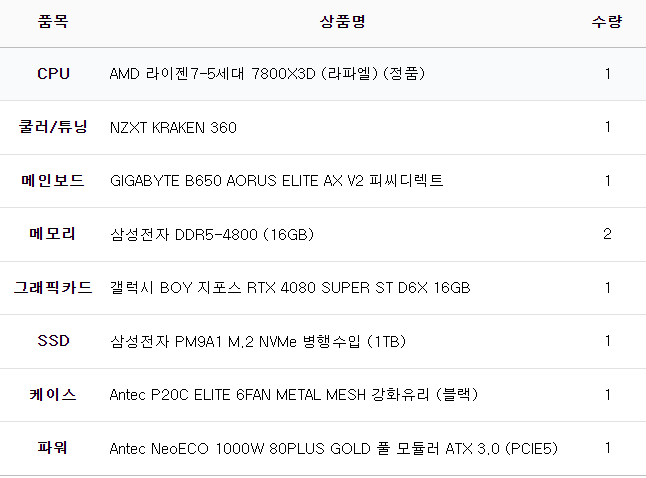
Task: Open the Antec P20C ELITE case product
Action: pyautogui.click(x=293, y=394)
